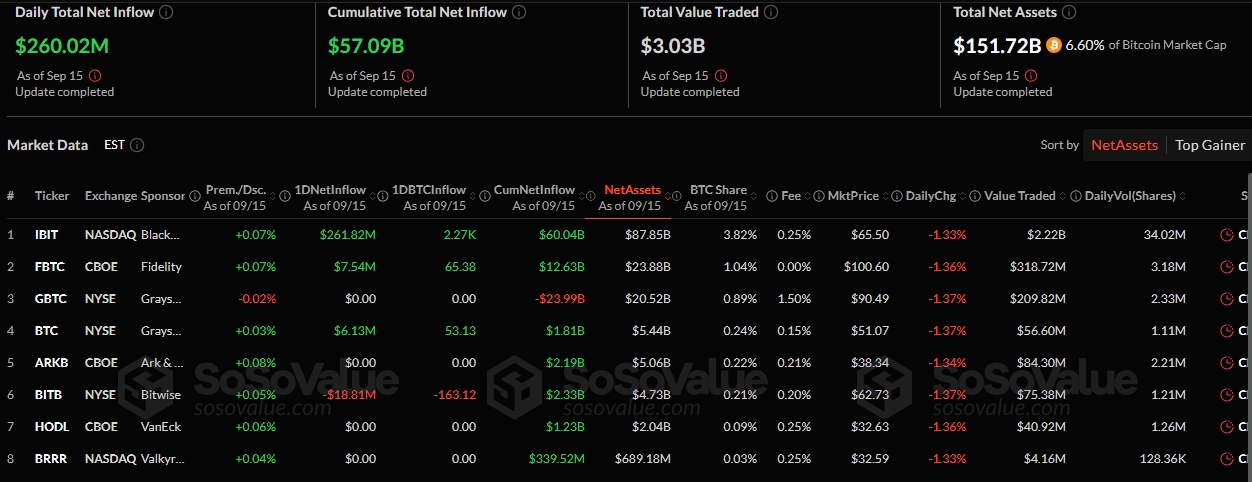Viewport: 1252px width, 482px height.
Task: Toggle sort arrows on Fee column
Action: [x=808, y=196]
